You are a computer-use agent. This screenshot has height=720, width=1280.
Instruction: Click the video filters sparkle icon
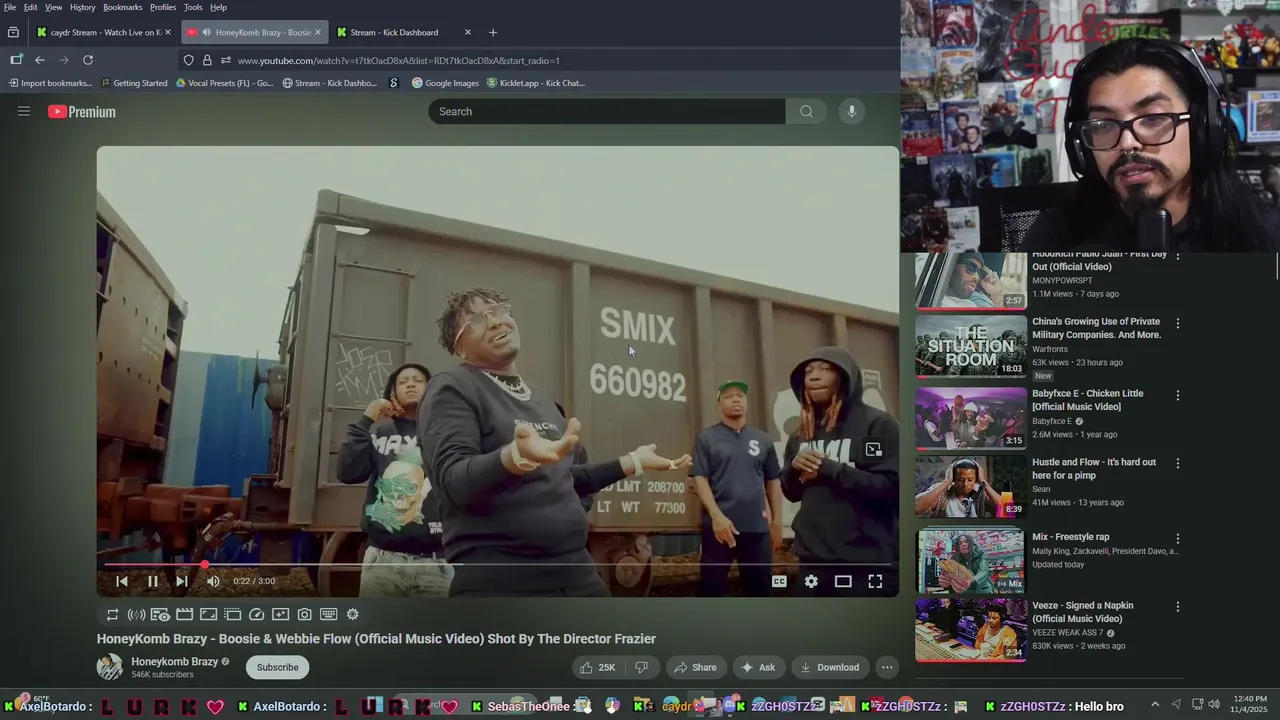(x=280, y=615)
